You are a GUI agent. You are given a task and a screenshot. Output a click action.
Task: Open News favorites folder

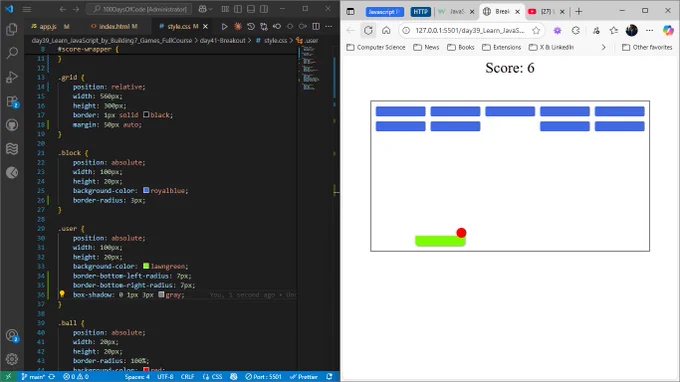click(x=426, y=47)
